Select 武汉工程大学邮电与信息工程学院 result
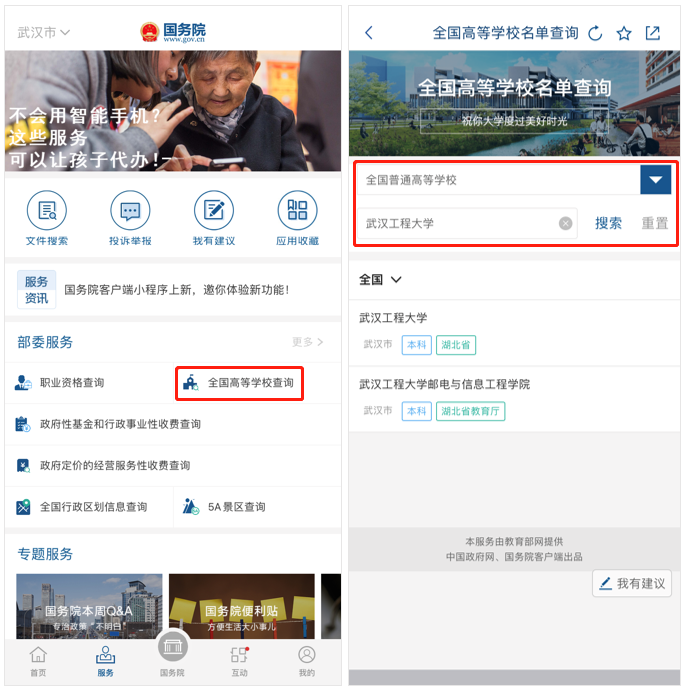Image resolution: width=686 pixels, height=691 pixels. (514, 399)
